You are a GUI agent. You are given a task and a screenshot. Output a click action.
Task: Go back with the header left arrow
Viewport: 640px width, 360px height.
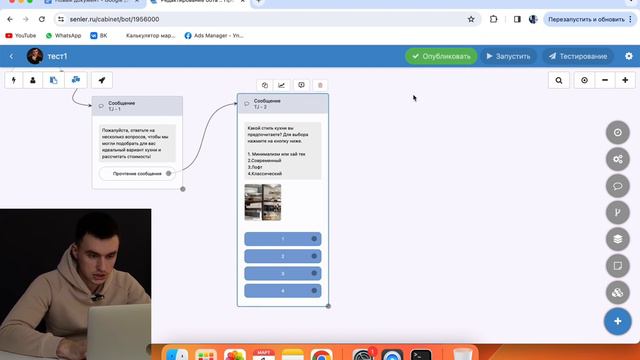pos(11,56)
